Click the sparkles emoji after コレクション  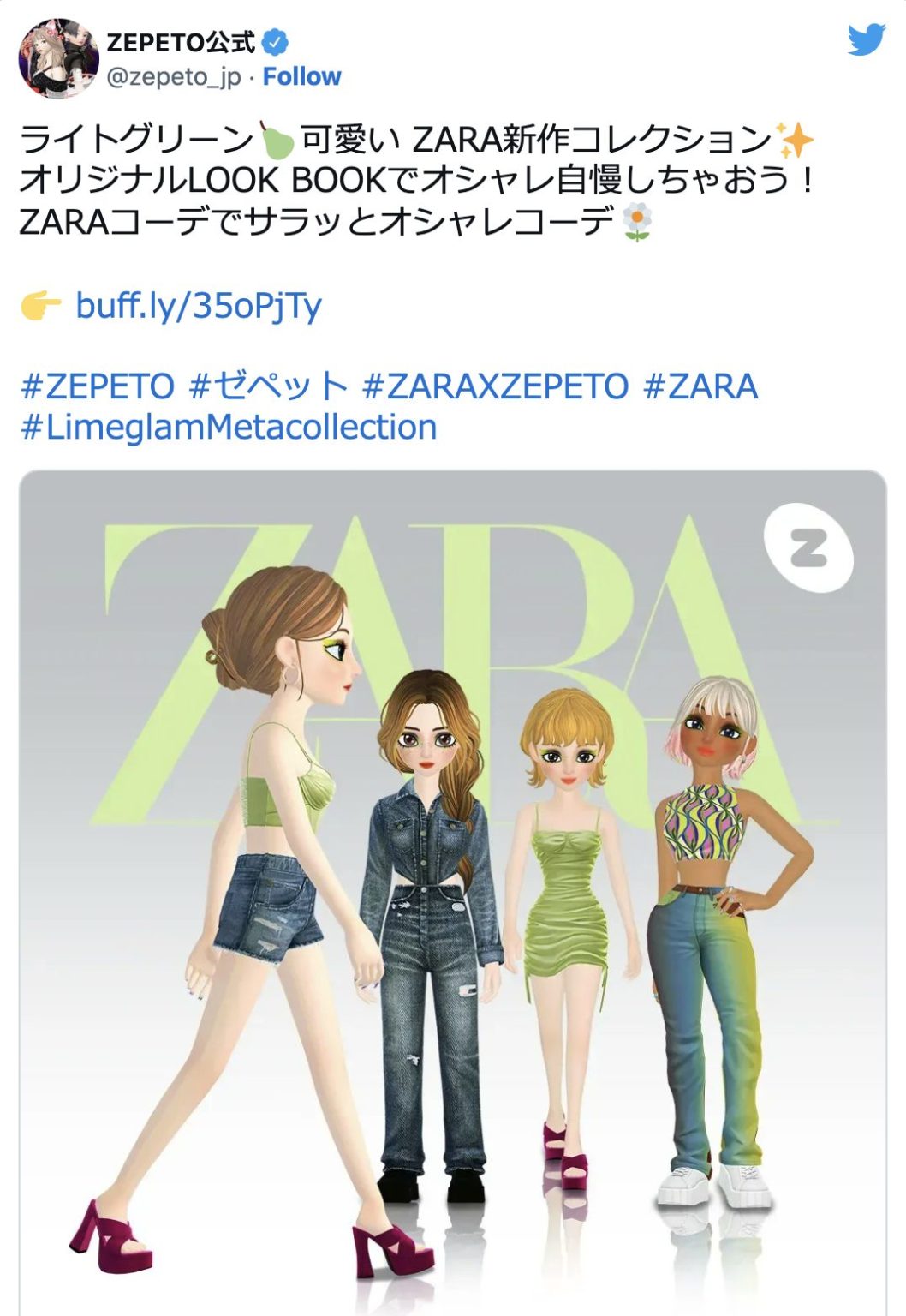tap(793, 139)
